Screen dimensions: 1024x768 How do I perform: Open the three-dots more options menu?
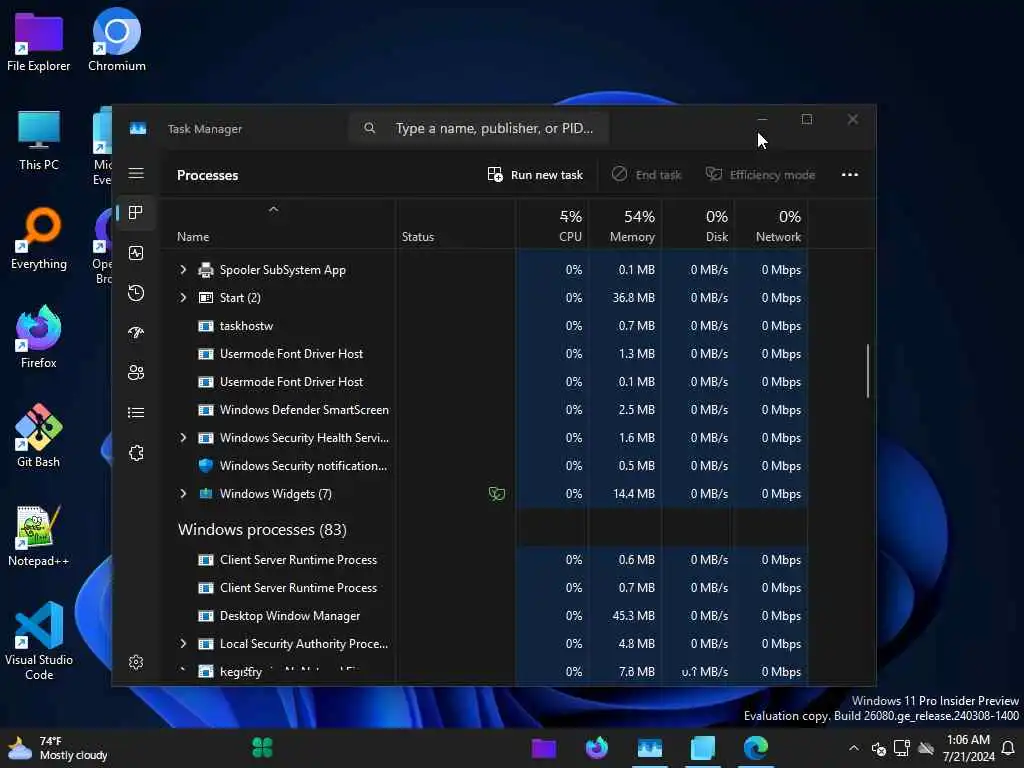(x=850, y=174)
